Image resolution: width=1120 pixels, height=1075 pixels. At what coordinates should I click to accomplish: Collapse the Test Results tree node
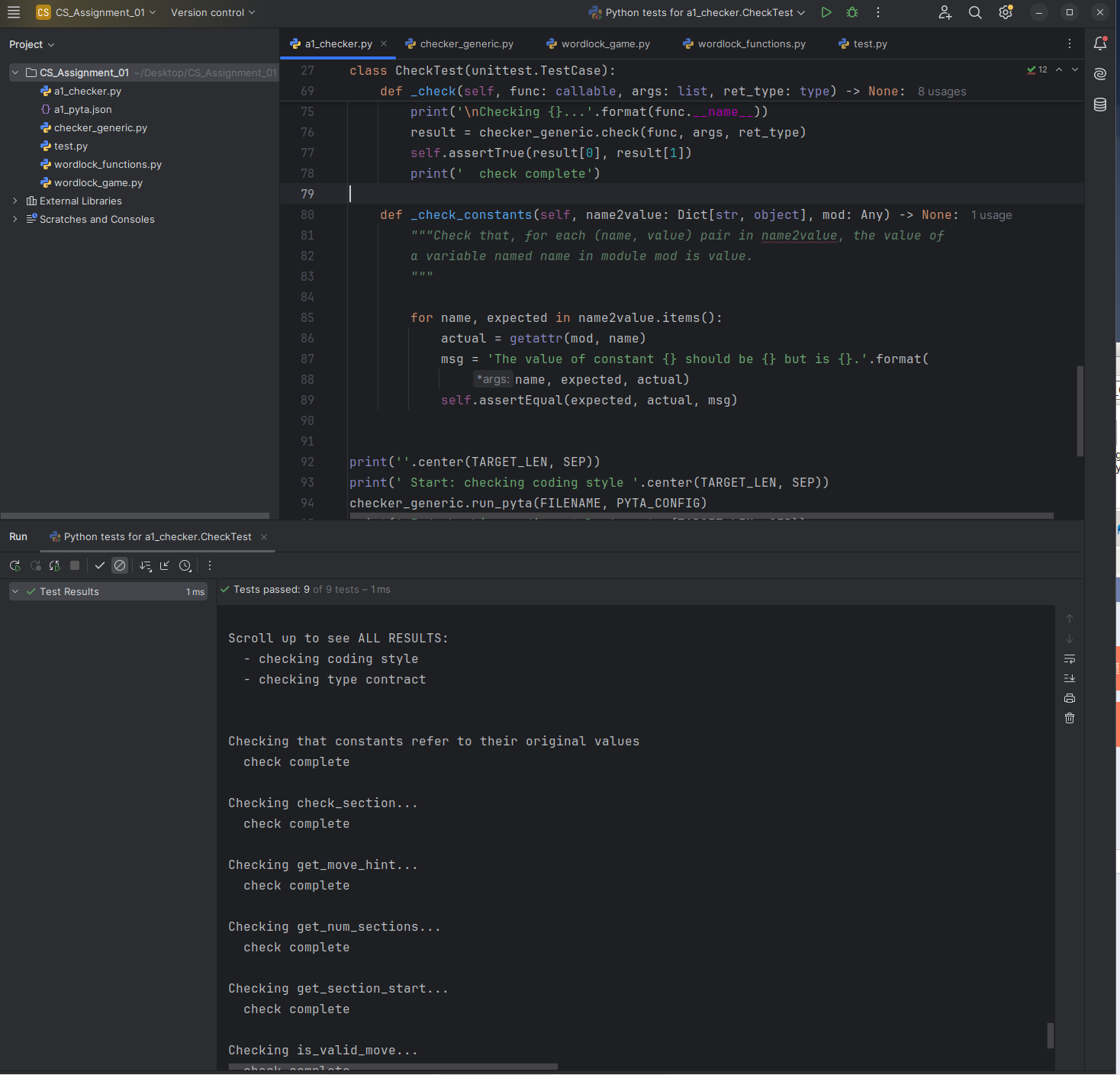tap(15, 591)
